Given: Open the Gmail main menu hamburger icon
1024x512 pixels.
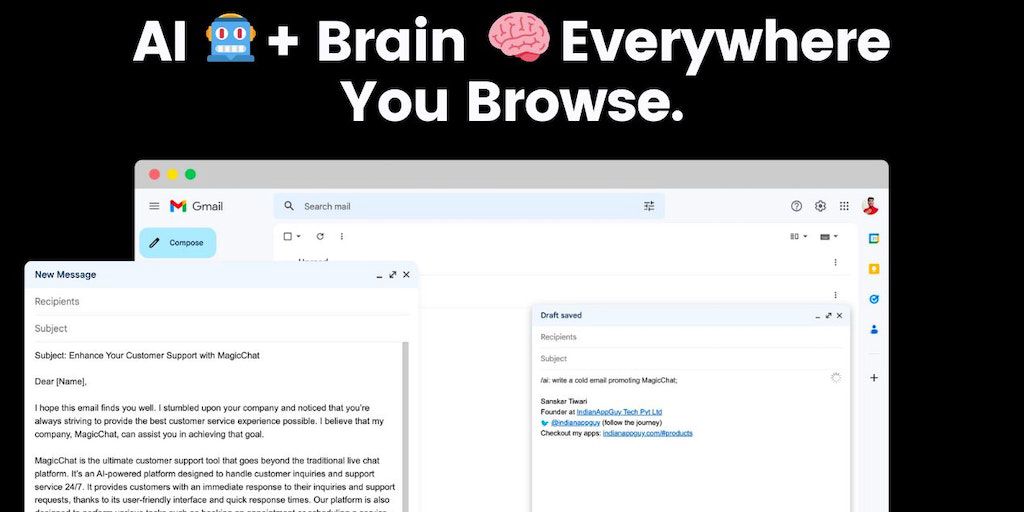Looking at the screenshot, I should (154, 206).
